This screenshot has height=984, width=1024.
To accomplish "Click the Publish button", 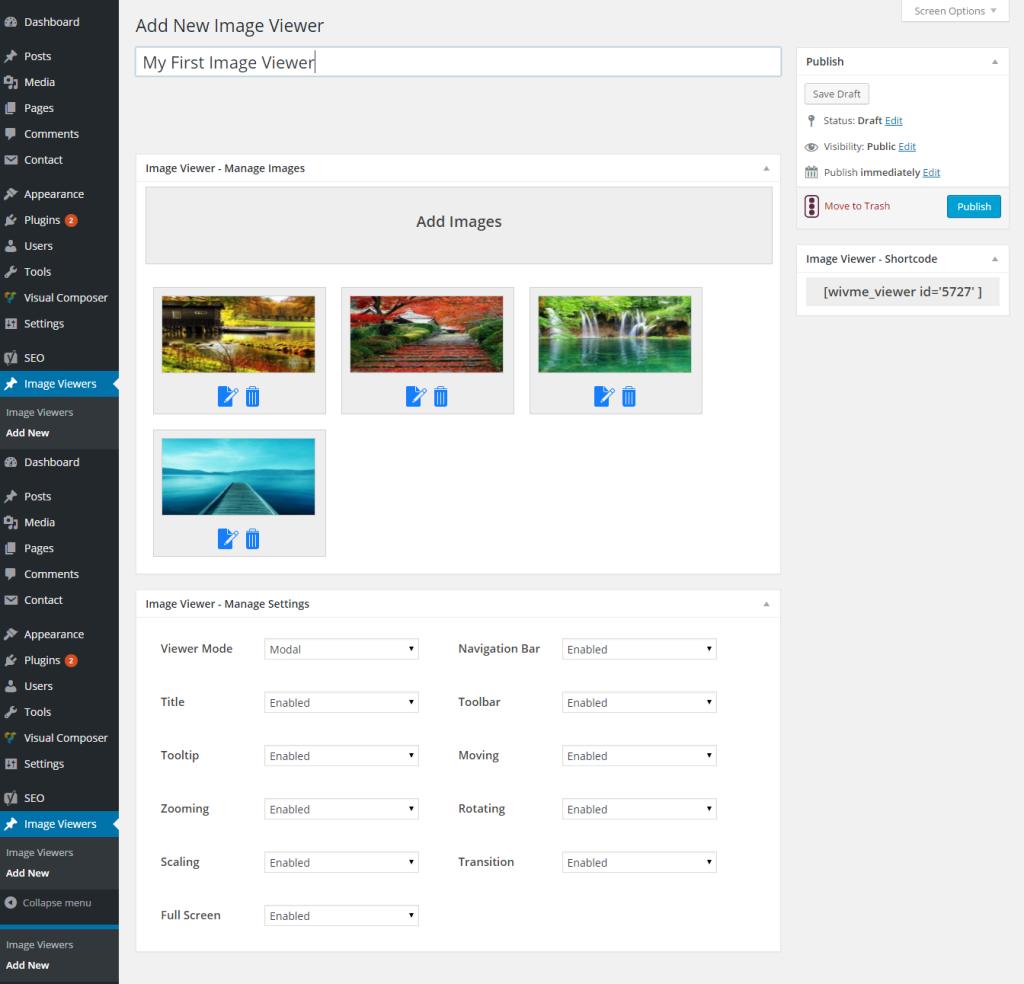I will coord(973,206).
